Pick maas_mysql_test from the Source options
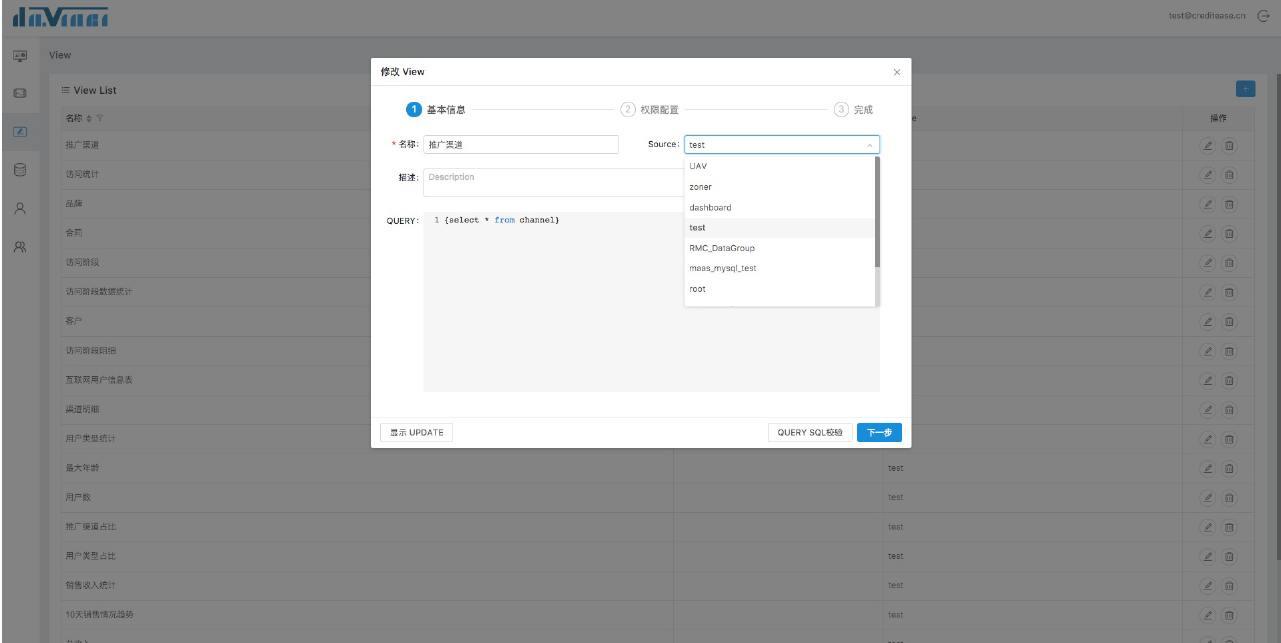Viewport: 1281px width, 643px height. 722,268
